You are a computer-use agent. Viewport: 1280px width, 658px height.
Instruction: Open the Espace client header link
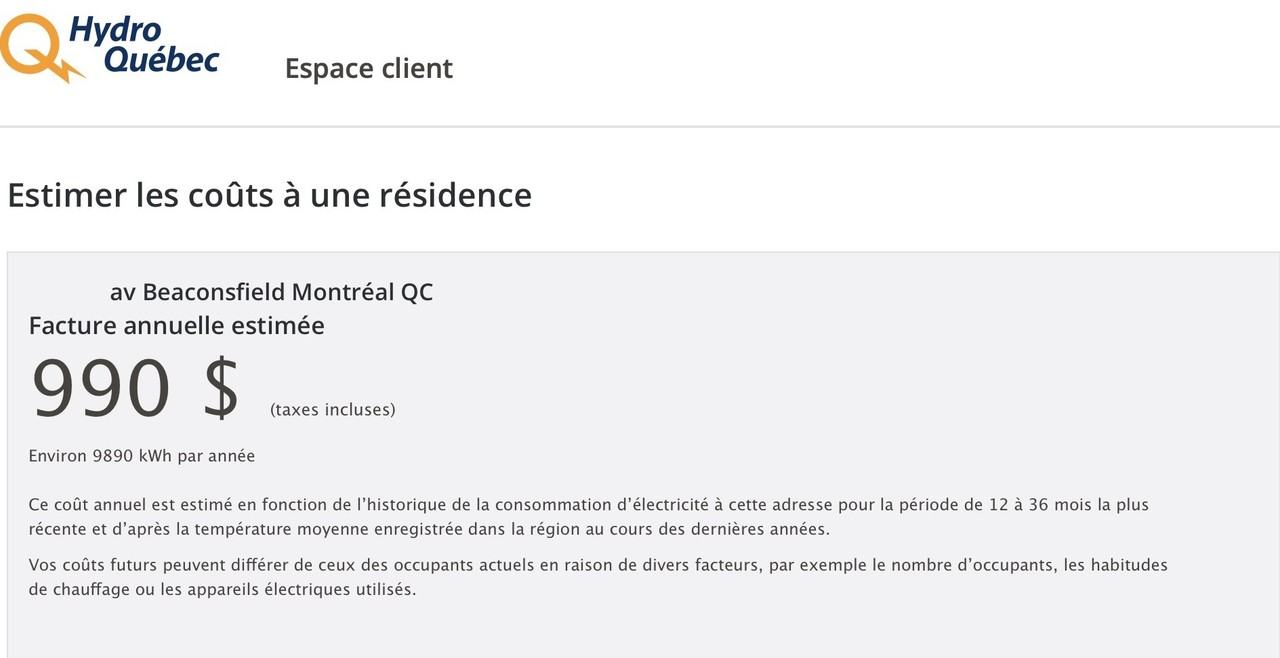point(368,68)
